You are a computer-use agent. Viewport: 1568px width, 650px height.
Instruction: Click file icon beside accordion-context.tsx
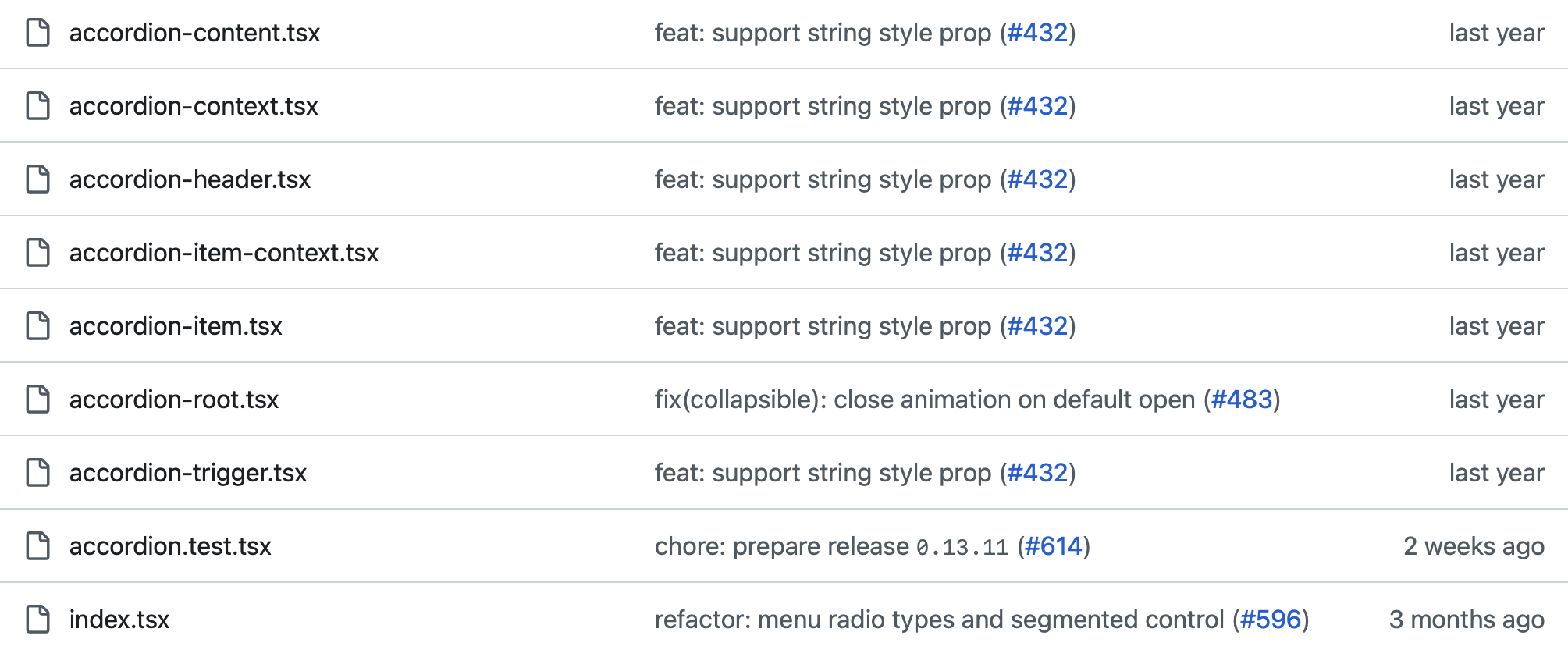tap(37, 106)
